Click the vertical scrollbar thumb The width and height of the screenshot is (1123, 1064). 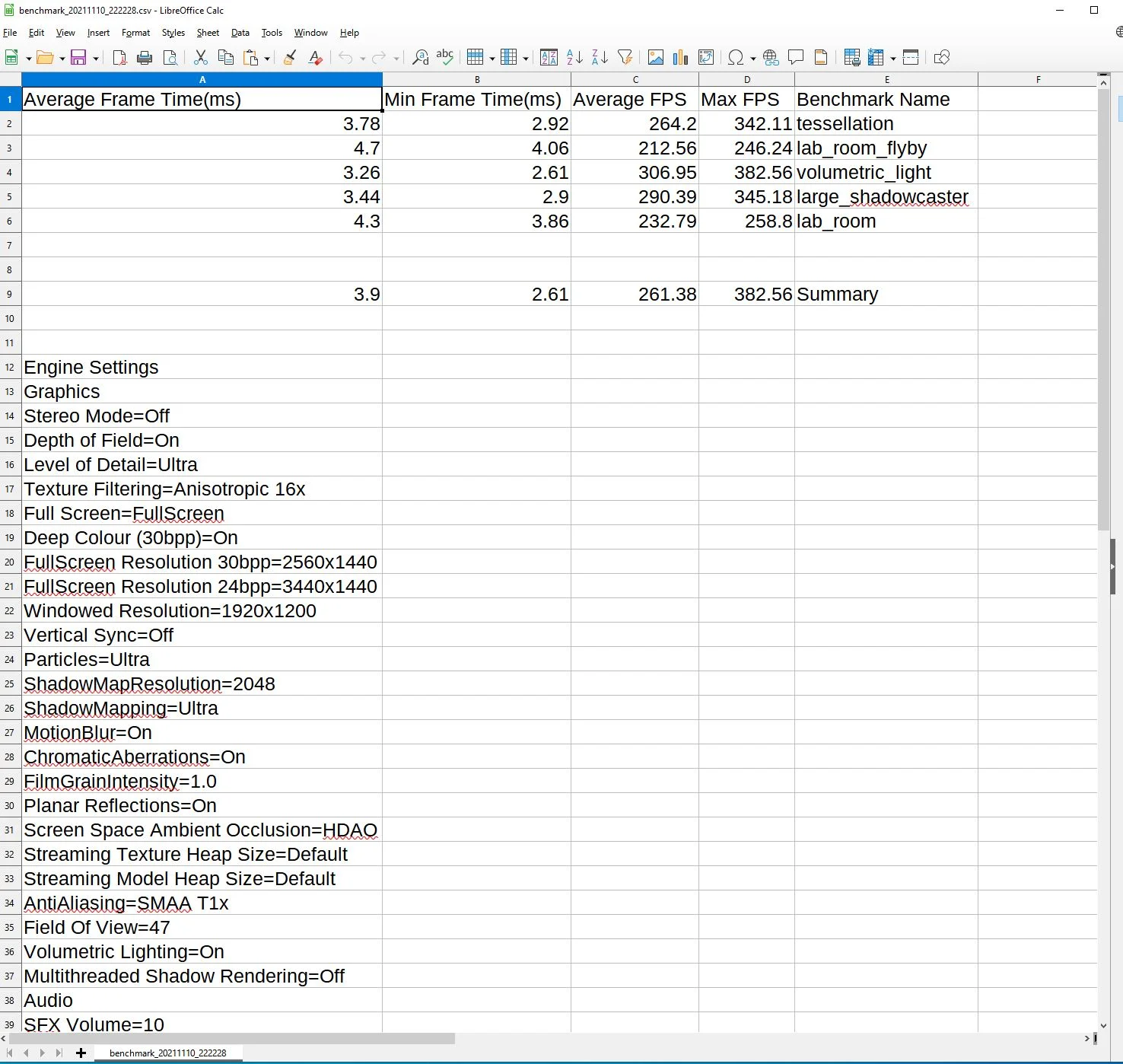tap(1103, 309)
